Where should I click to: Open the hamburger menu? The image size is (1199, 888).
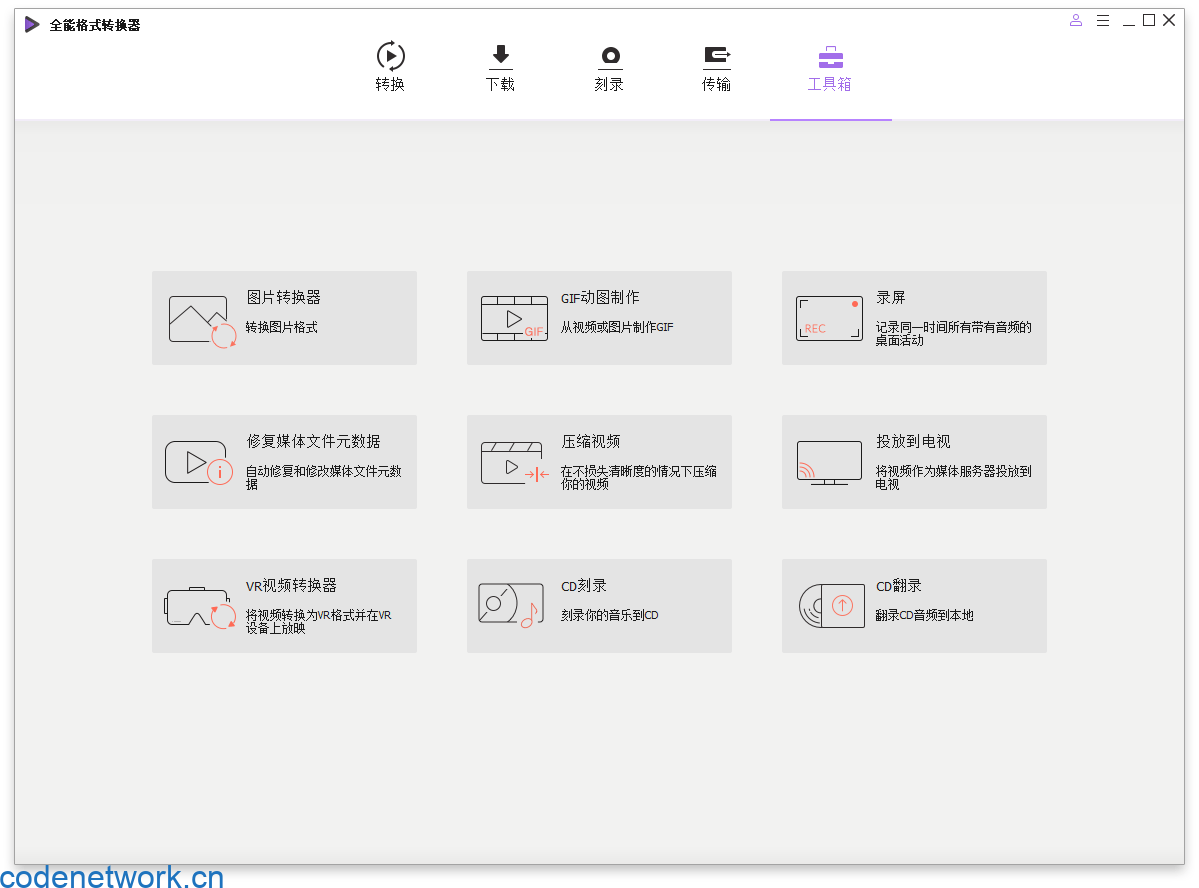coord(1102,19)
